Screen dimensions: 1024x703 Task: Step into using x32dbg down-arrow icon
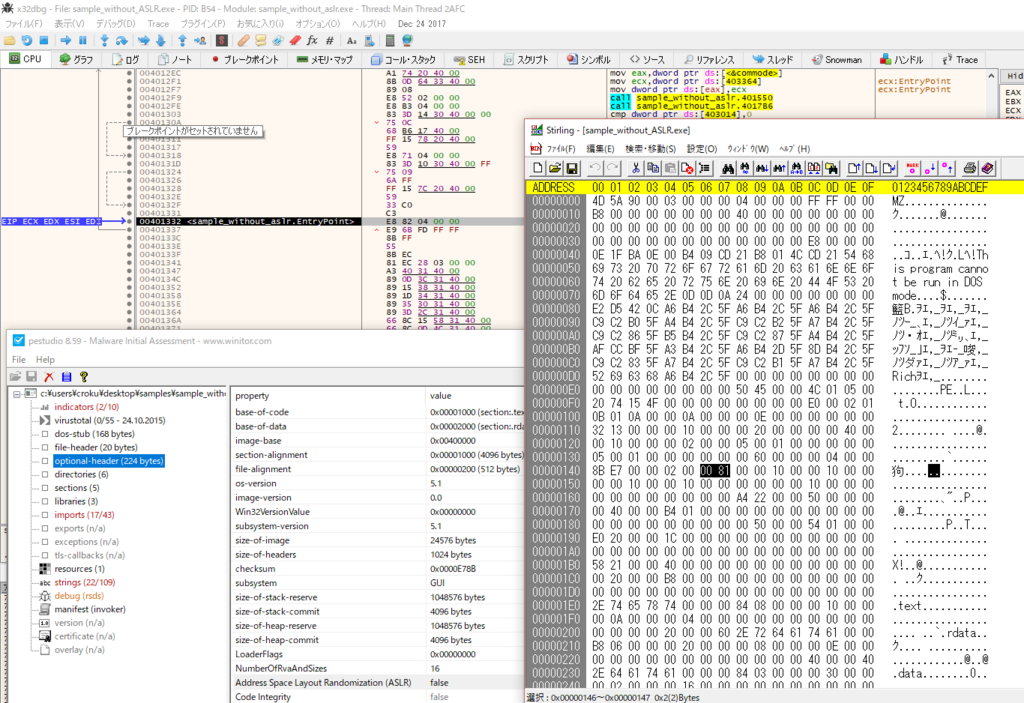[x=104, y=41]
